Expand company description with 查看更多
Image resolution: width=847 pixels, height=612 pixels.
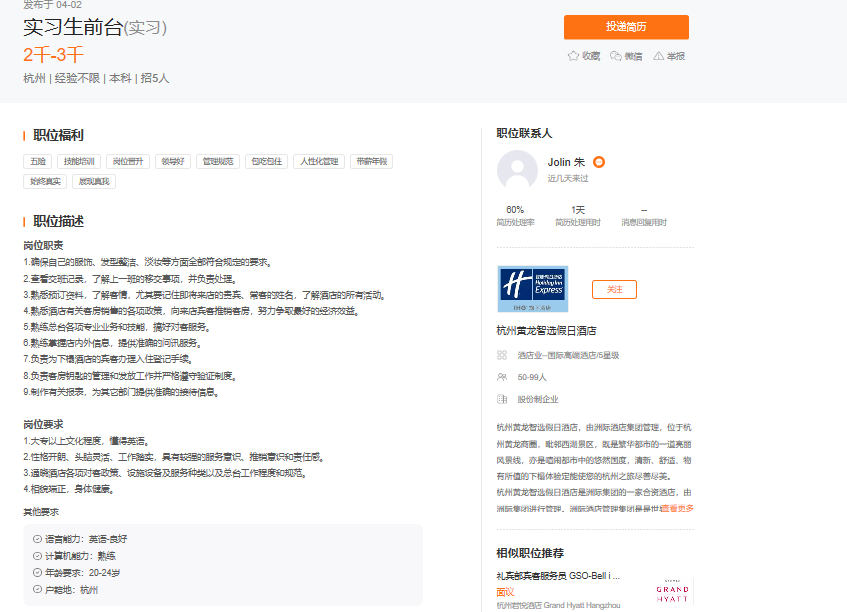(x=676, y=508)
